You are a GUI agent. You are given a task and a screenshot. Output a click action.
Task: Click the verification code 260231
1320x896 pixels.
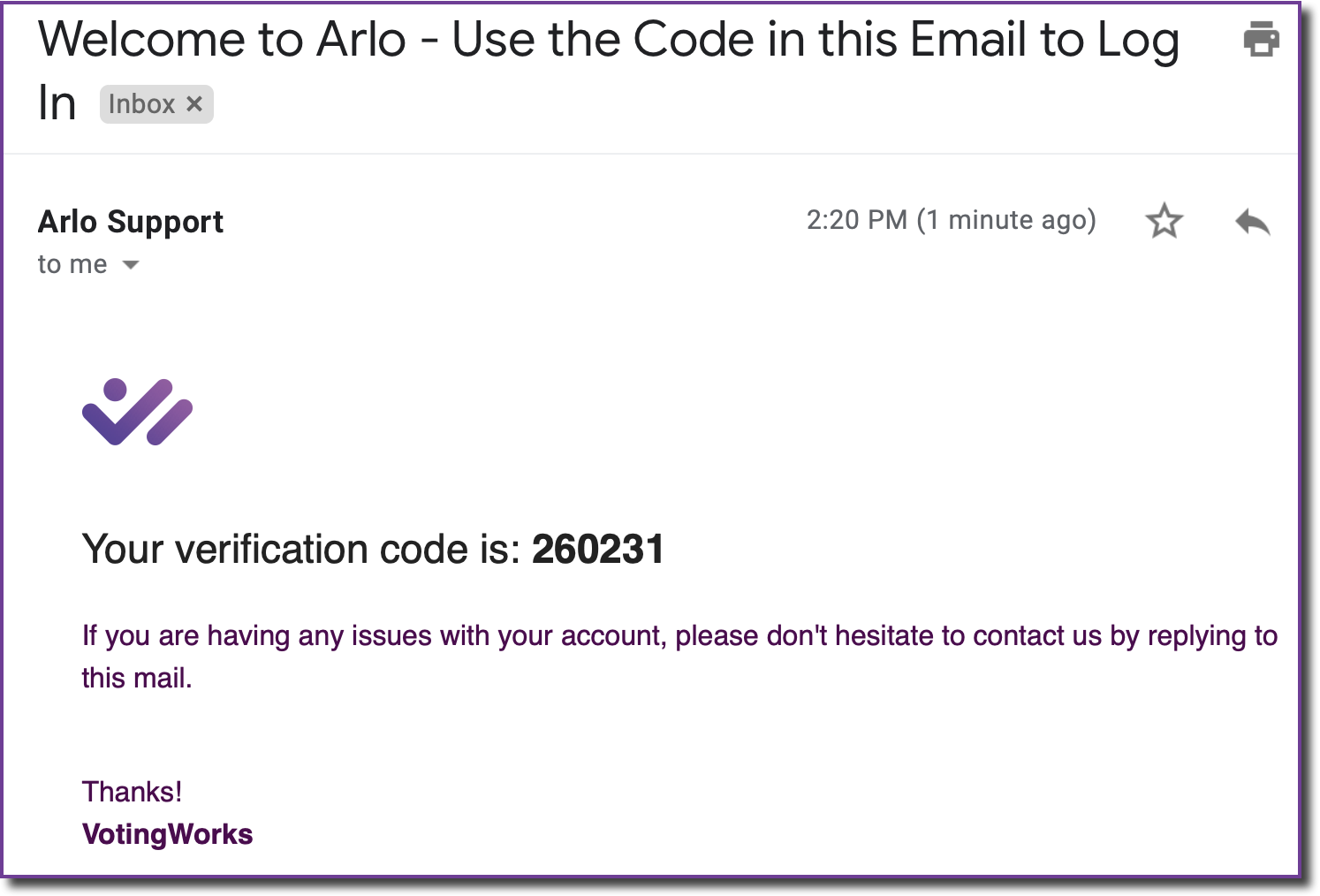[597, 550]
